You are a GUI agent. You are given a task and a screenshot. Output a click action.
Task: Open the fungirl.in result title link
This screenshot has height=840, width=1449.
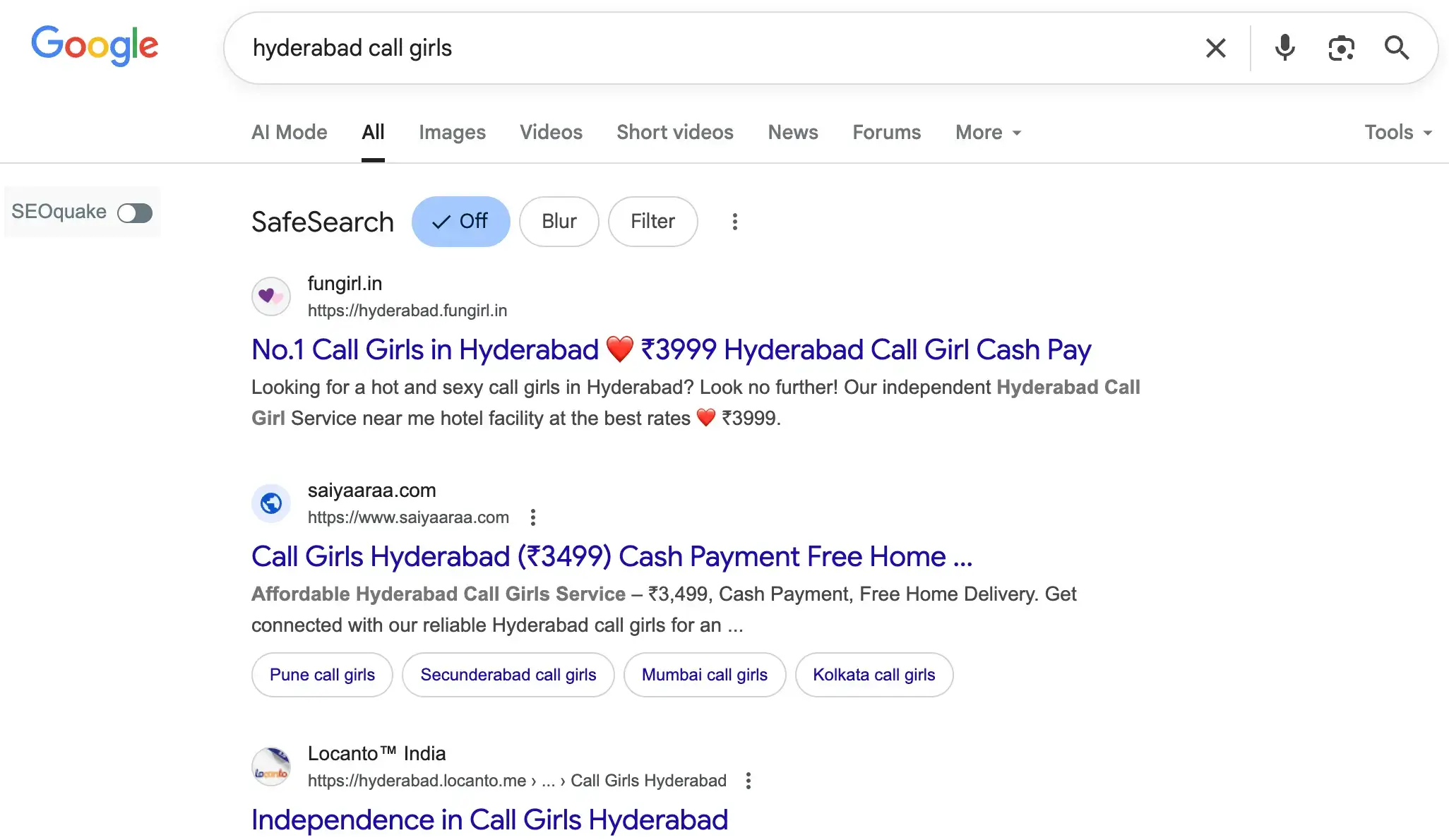[671, 350]
